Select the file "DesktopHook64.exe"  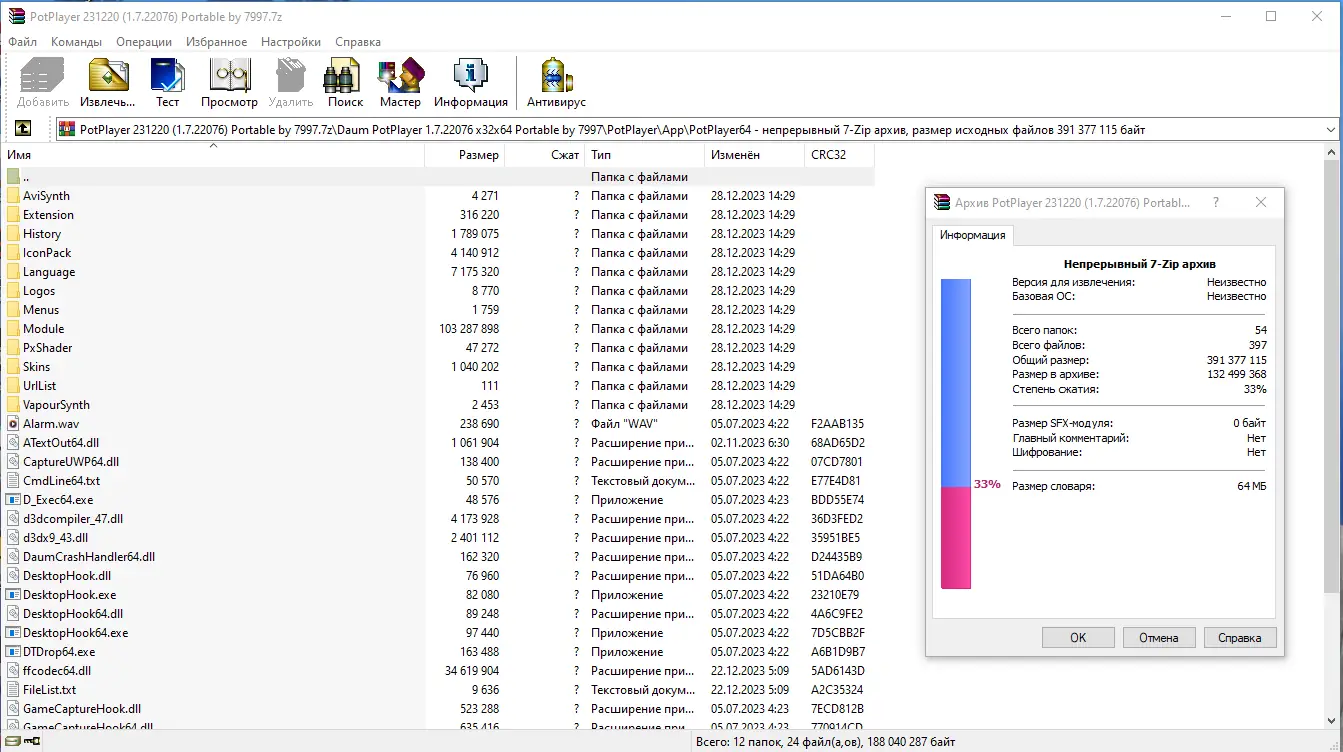pyautogui.click(x=76, y=633)
